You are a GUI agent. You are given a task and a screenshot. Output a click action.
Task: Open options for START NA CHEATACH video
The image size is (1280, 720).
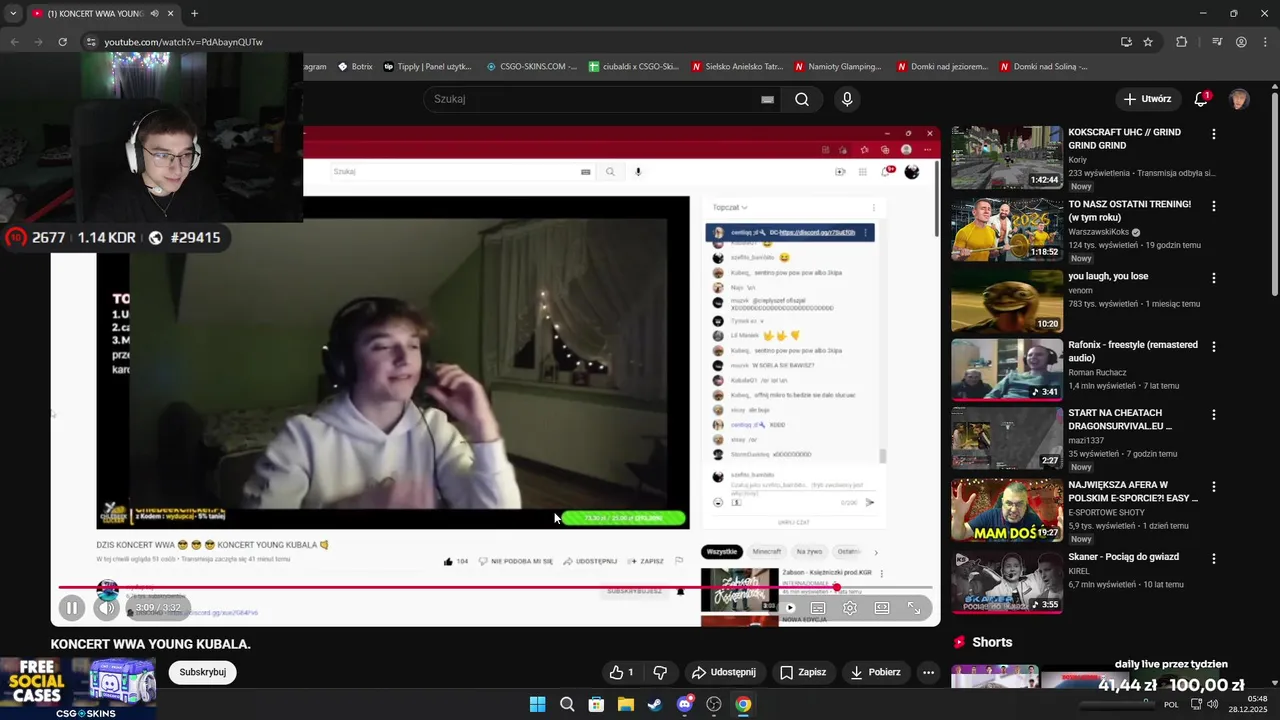(1214, 415)
